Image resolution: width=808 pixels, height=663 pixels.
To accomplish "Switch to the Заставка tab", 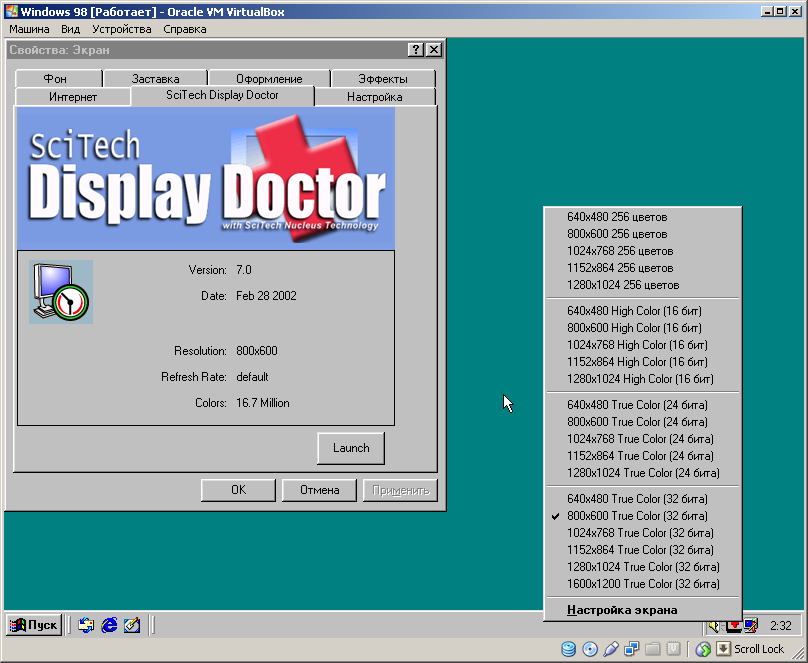I will click(156, 79).
